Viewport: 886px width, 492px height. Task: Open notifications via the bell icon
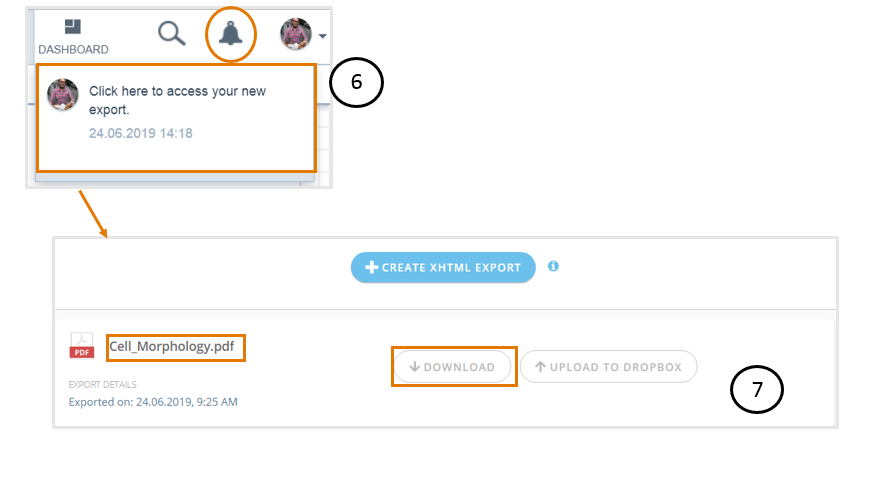tap(231, 34)
